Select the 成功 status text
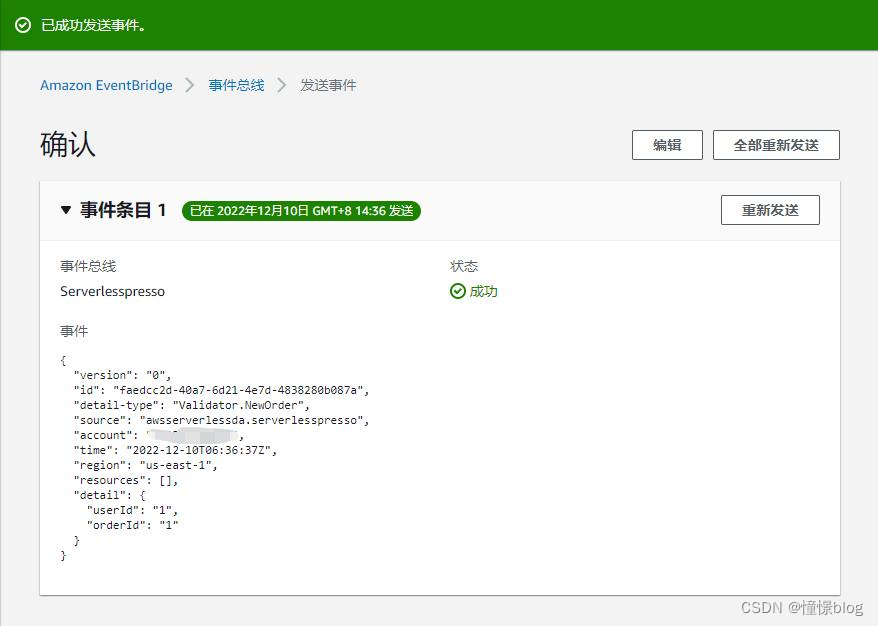 [x=483, y=291]
